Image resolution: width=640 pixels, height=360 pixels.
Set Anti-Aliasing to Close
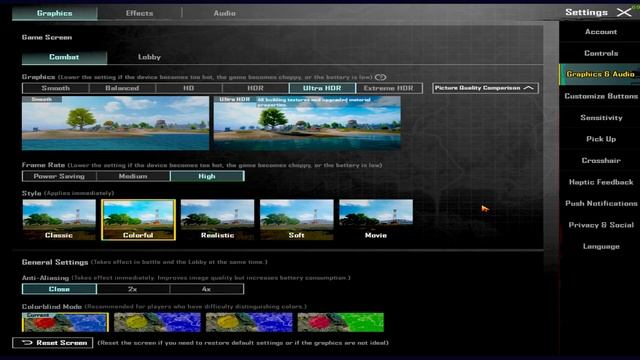pyautogui.click(x=59, y=289)
